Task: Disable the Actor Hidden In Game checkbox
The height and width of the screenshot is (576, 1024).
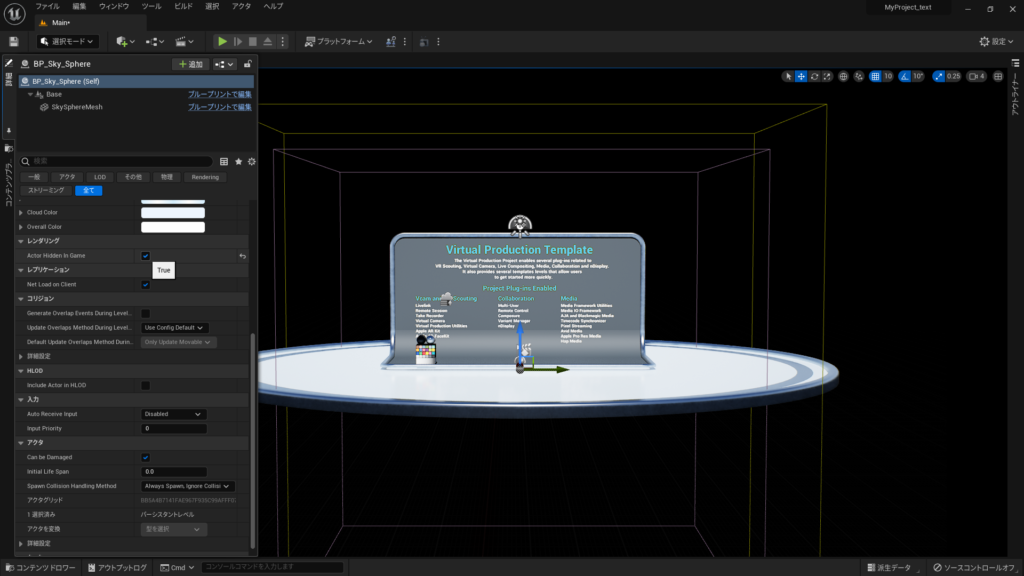Action: 144,256
